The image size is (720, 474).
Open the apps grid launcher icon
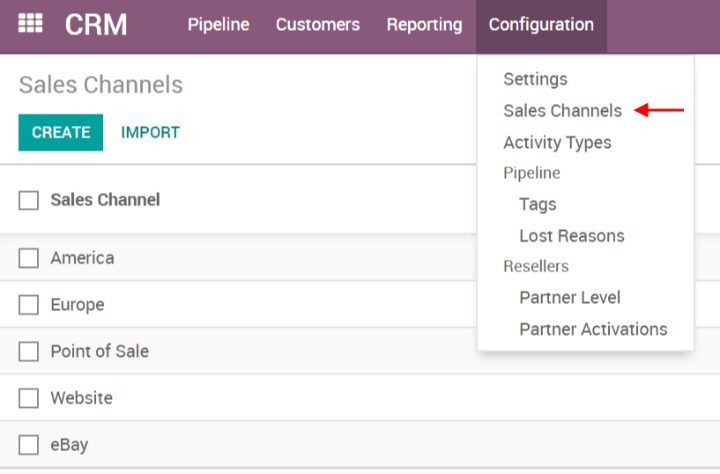(x=31, y=25)
